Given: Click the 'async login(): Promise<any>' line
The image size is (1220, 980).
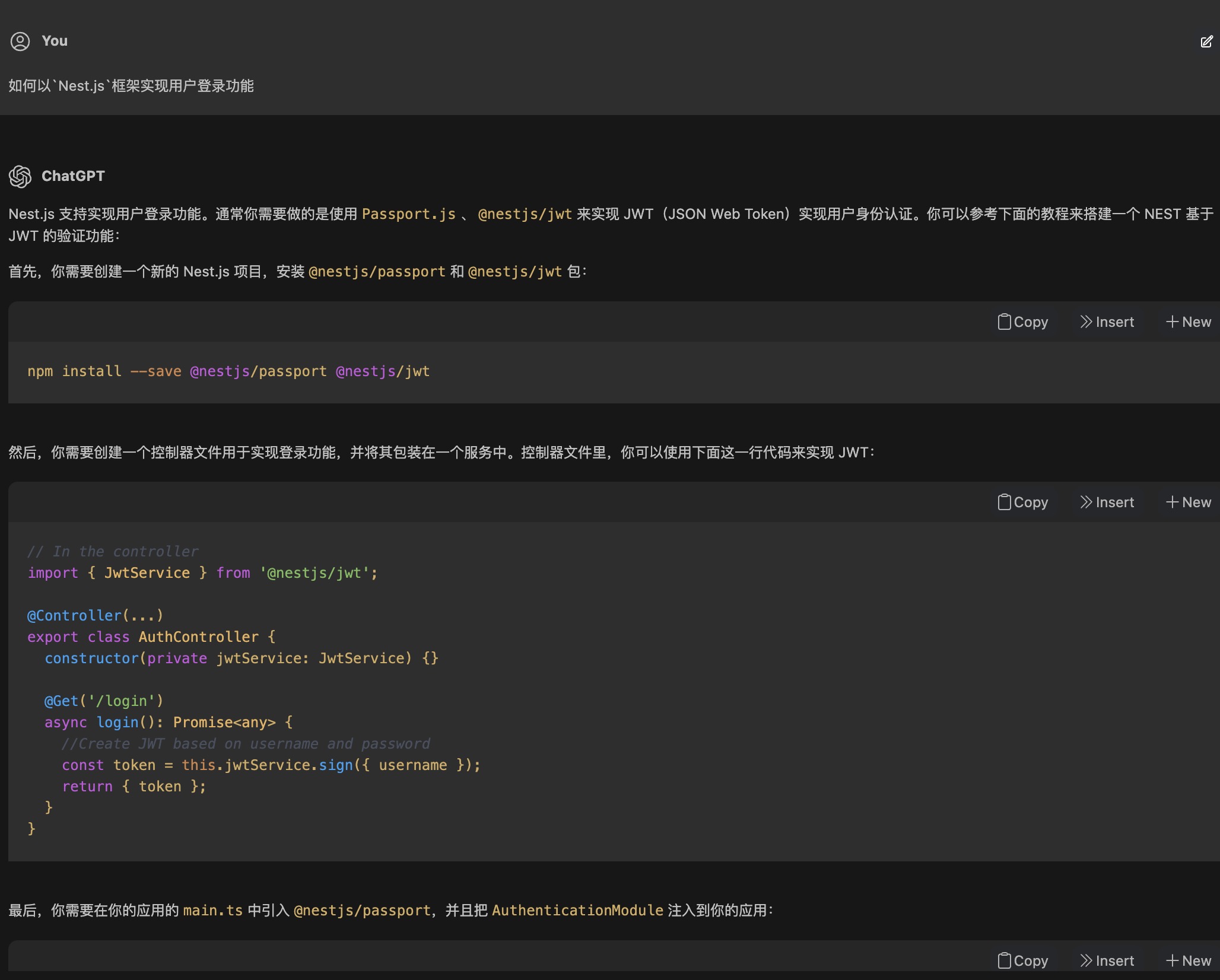Looking at the screenshot, I should coord(169,723).
